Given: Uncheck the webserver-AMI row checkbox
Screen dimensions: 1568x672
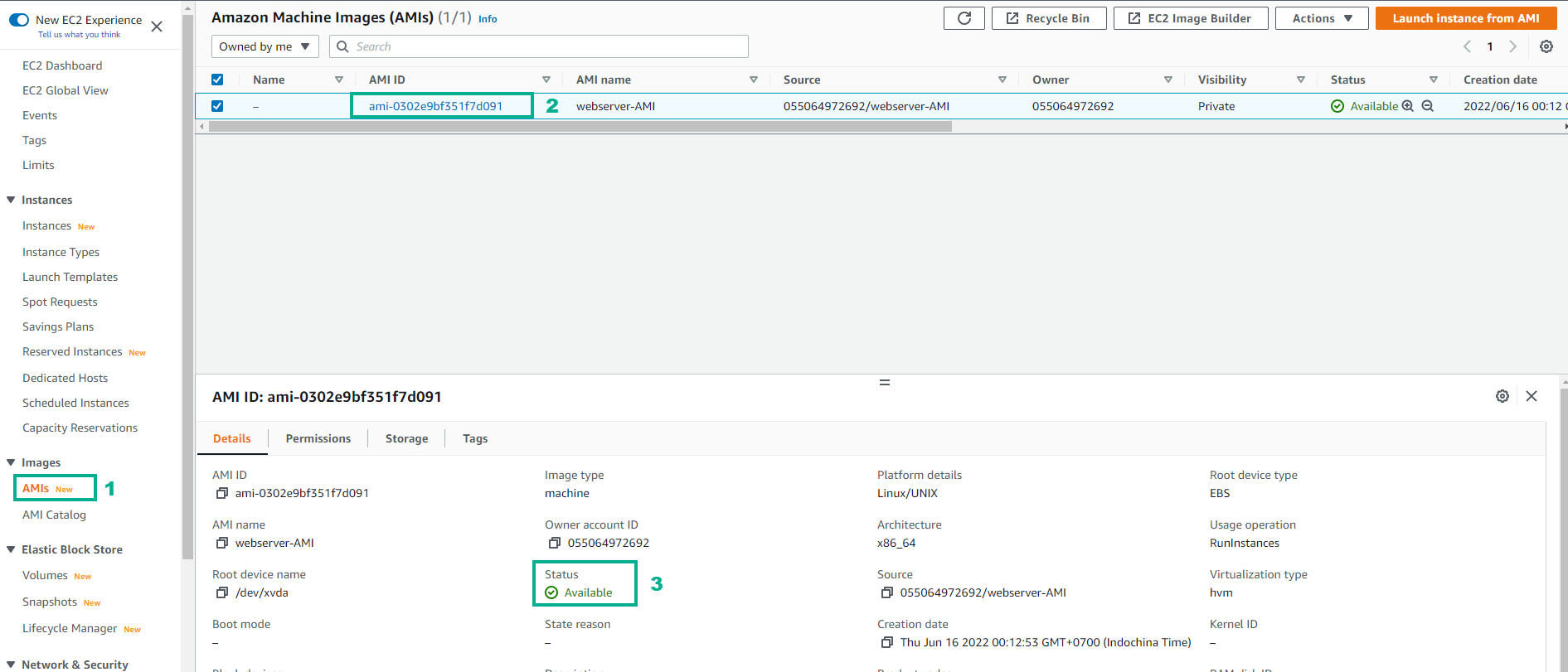Looking at the screenshot, I should coord(217,106).
